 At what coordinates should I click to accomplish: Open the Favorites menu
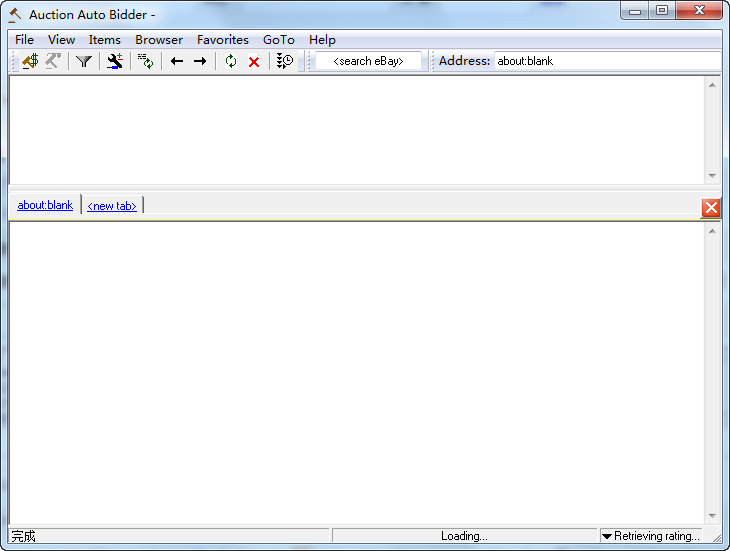coord(223,40)
